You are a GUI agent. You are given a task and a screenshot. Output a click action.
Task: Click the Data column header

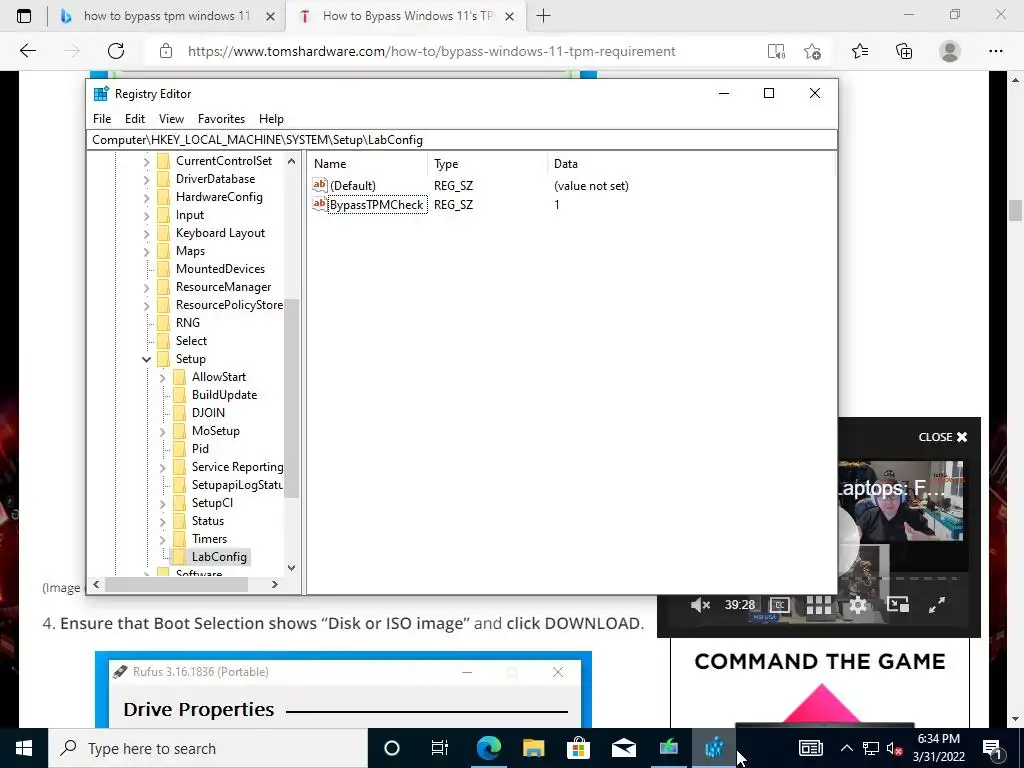pos(691,164)
